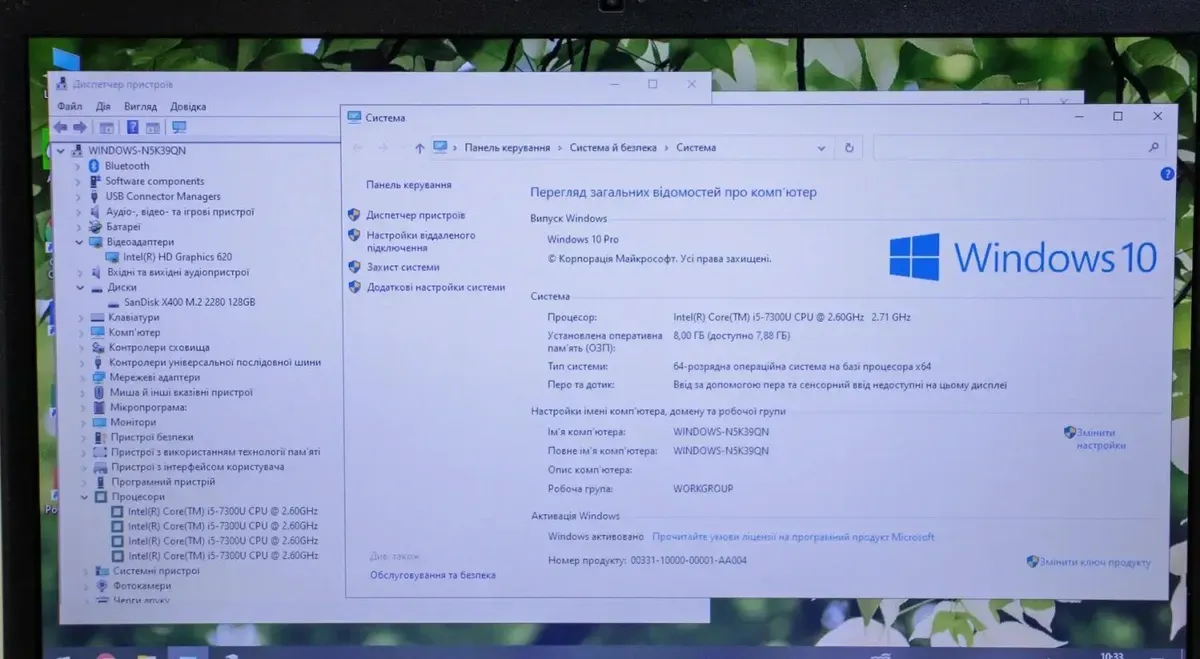Collapse the Процесори category
The image size is (1200, 659).
[85, 497]
